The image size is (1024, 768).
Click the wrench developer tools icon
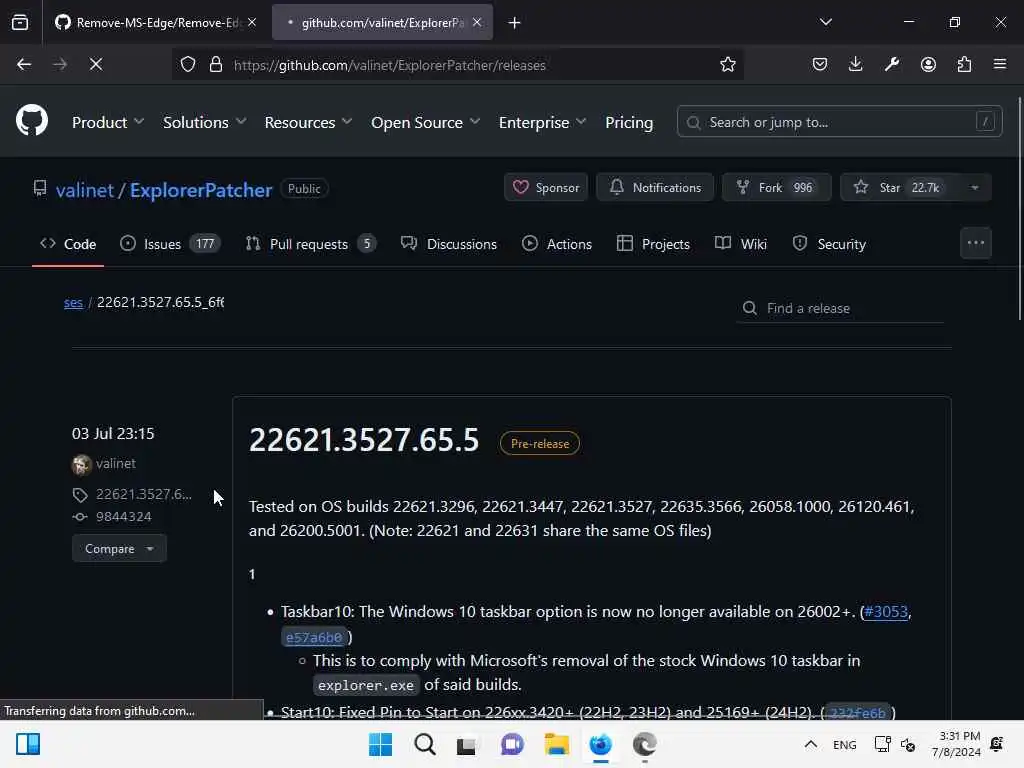(x=892, y=64)
